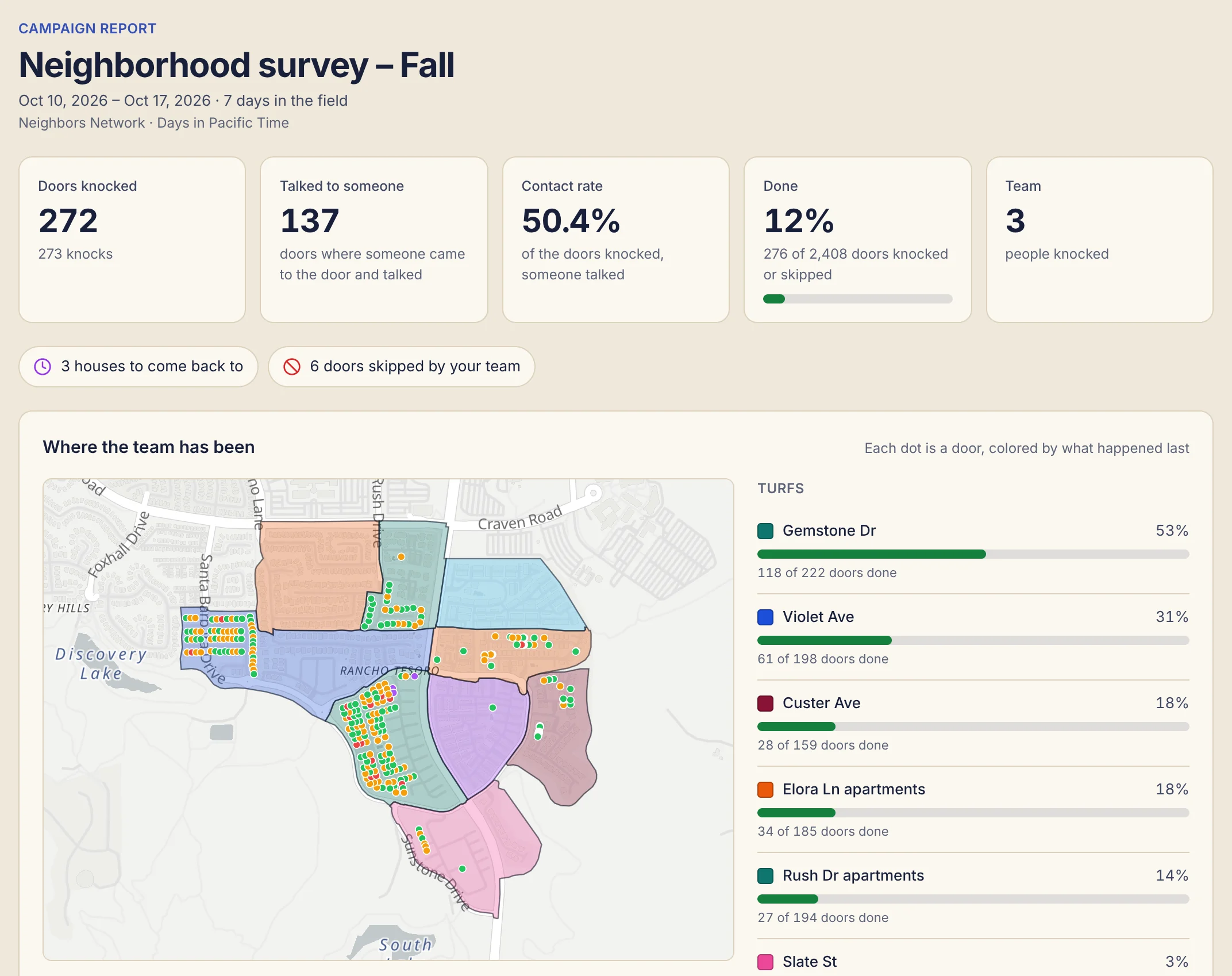
Task: Click the Rush Dr apartments progress bar
Action: (973, 899)
